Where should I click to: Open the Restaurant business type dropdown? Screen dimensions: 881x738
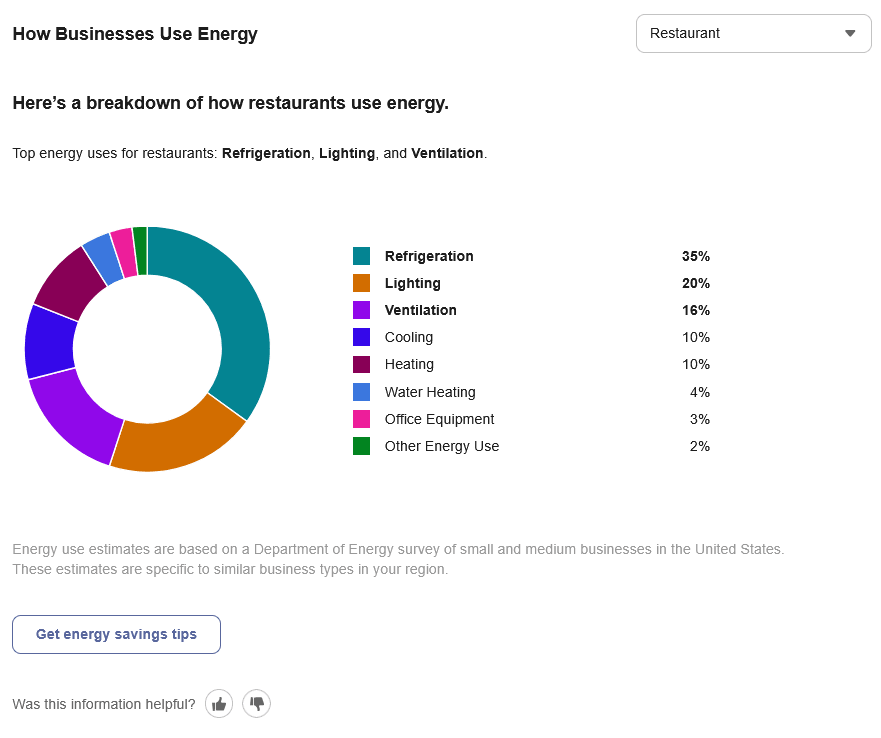[x=753, y=33]
